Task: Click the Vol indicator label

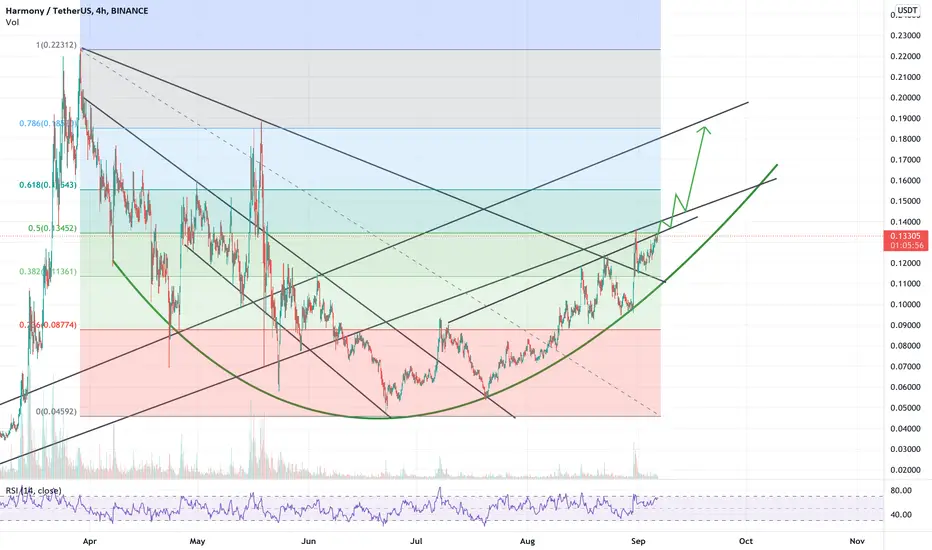Action: pyautogui.click(x=12, y=22)
